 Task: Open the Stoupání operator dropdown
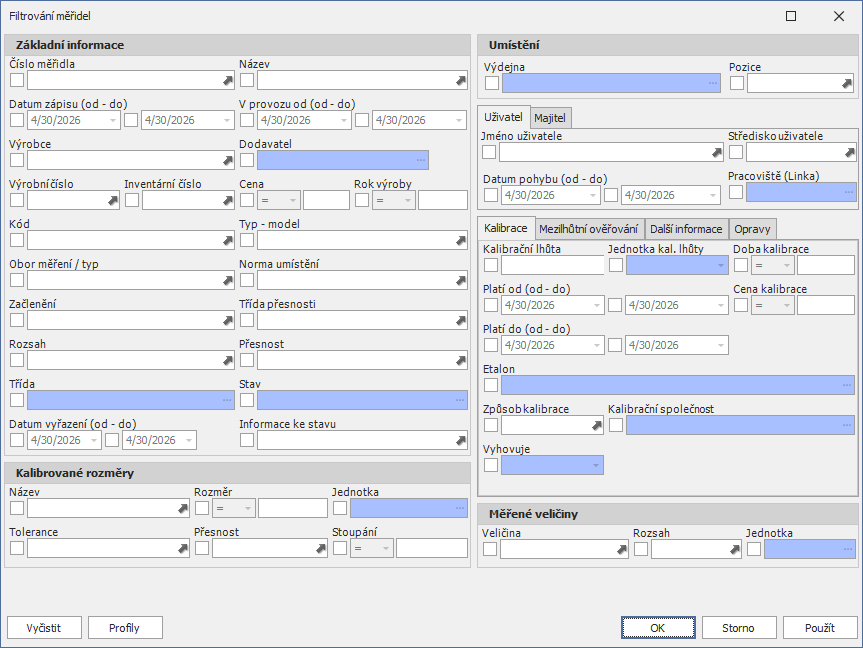[386, 548]
